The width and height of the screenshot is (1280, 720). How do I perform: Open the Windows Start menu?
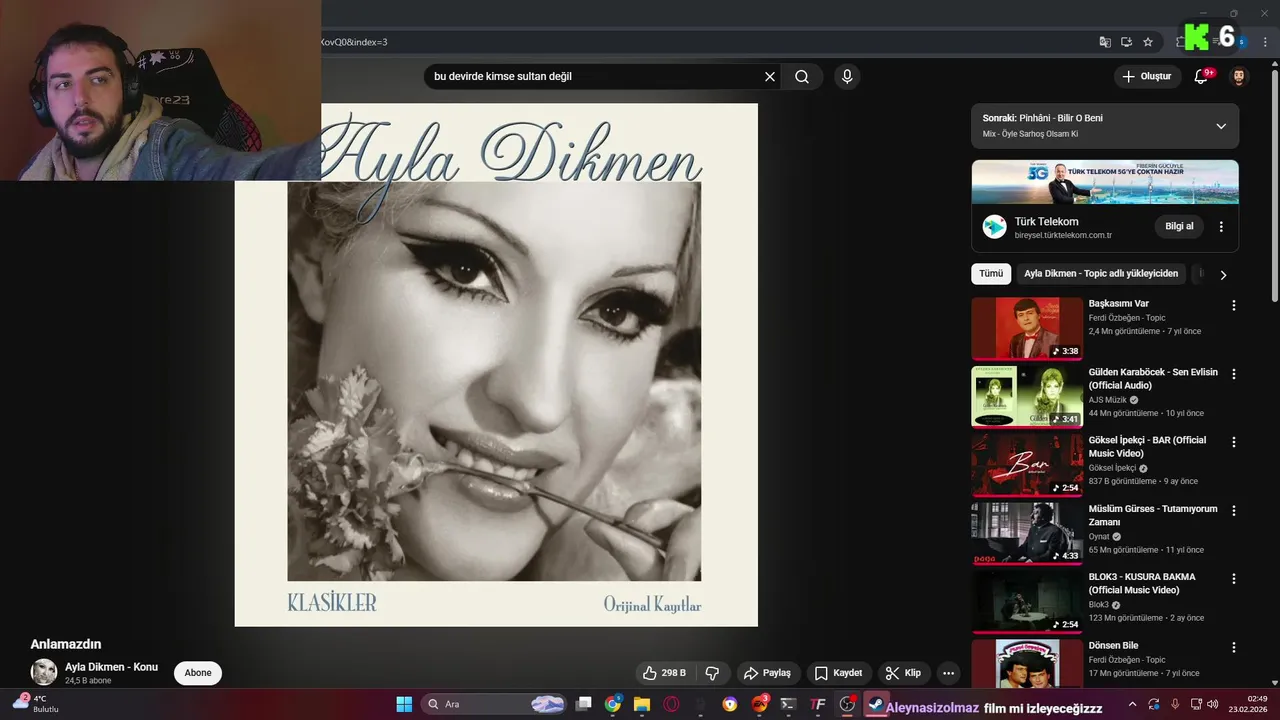pyautogui.click(x=404, y=704)
